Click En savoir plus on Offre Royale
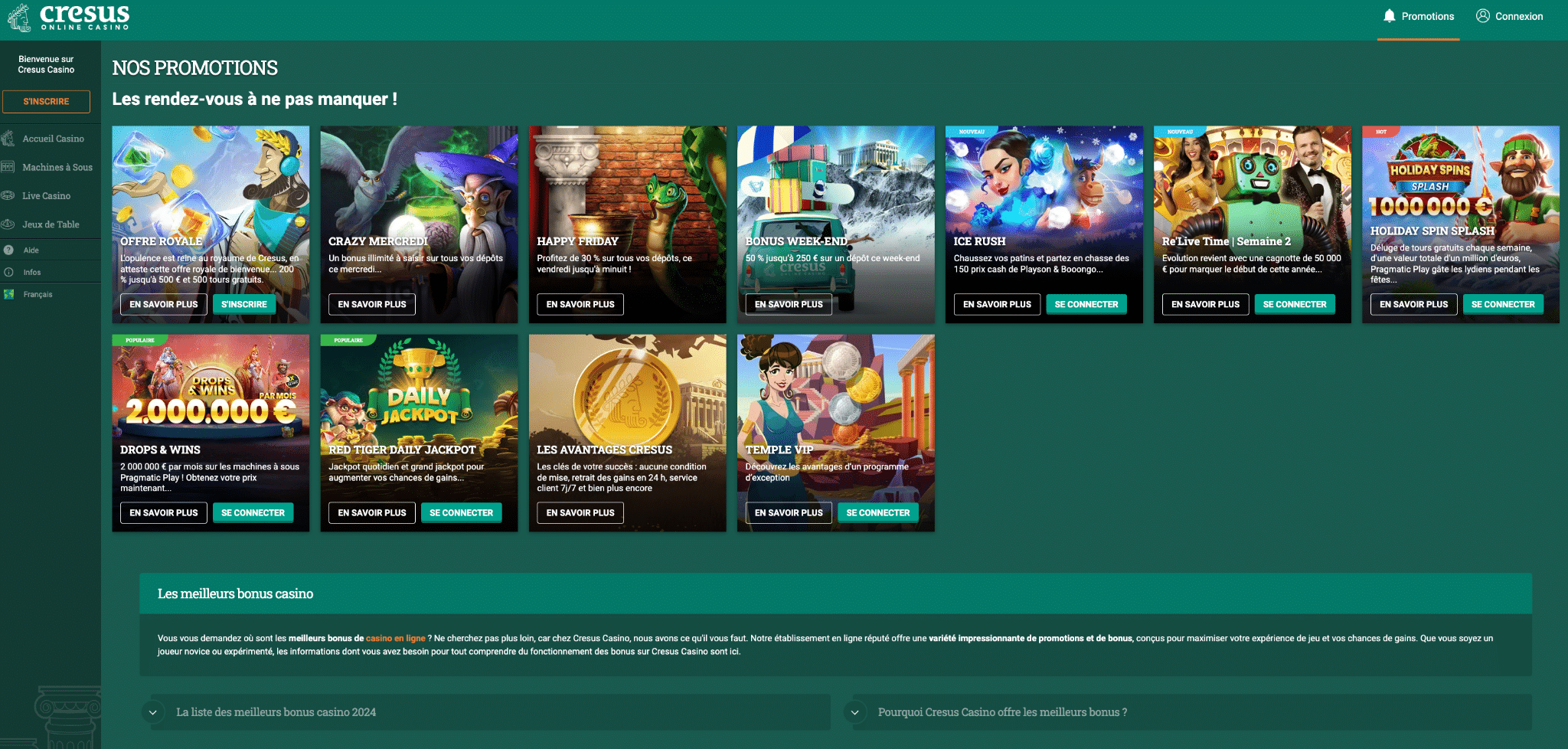The image size is (1568, 749). pyautogui.click(x=164, y=304)
